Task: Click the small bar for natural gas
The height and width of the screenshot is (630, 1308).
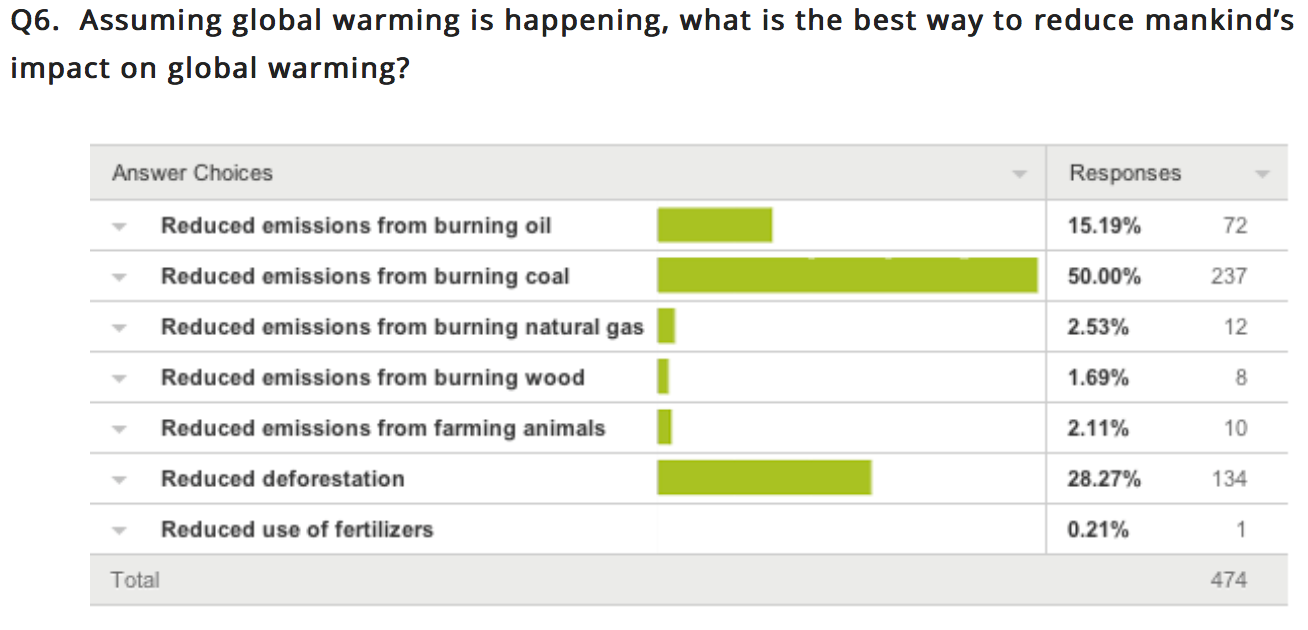Action: coord(666,327)
